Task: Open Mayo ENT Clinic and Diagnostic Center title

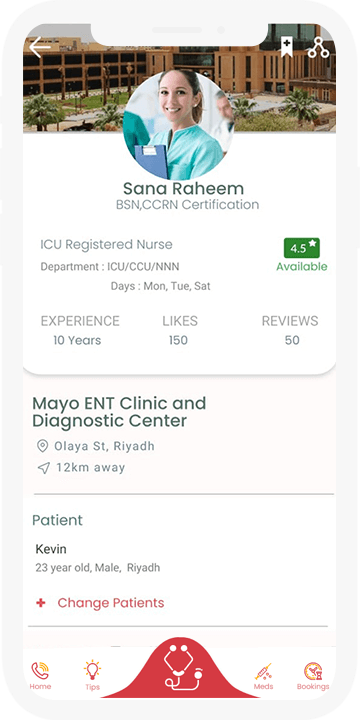Action: (x=119, y=412)
